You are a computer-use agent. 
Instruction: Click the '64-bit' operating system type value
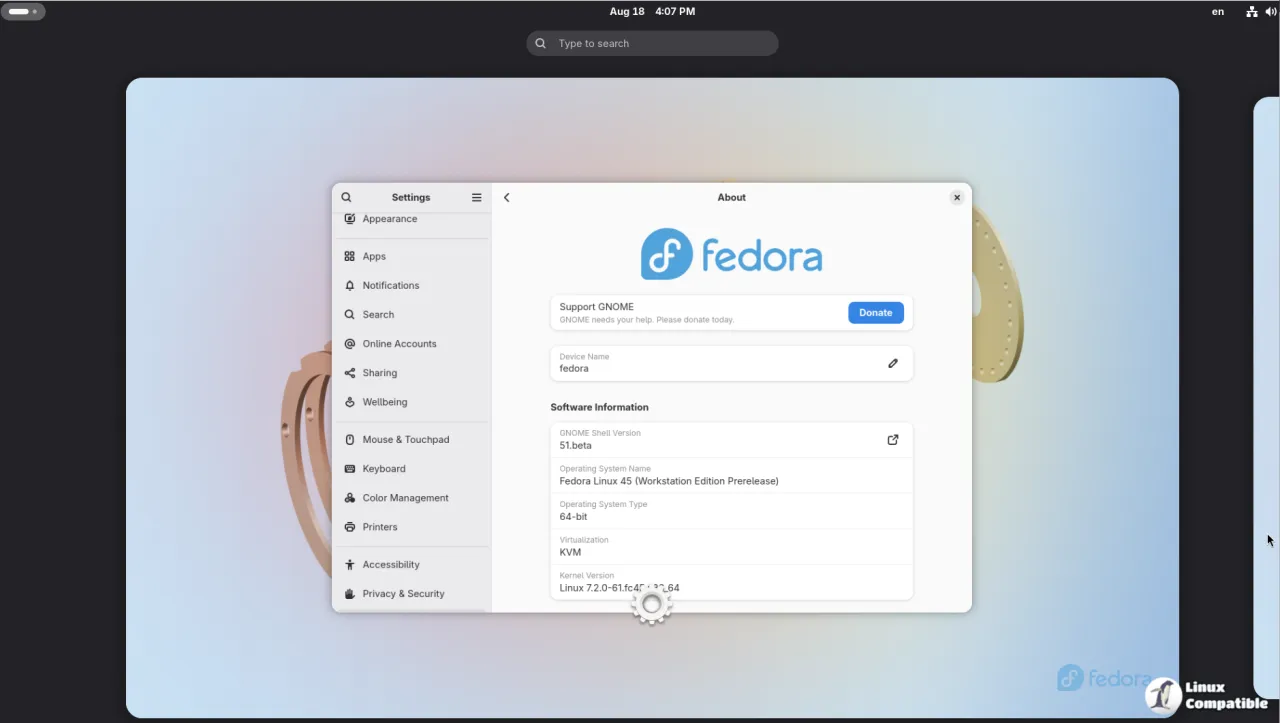coord(573,517)
